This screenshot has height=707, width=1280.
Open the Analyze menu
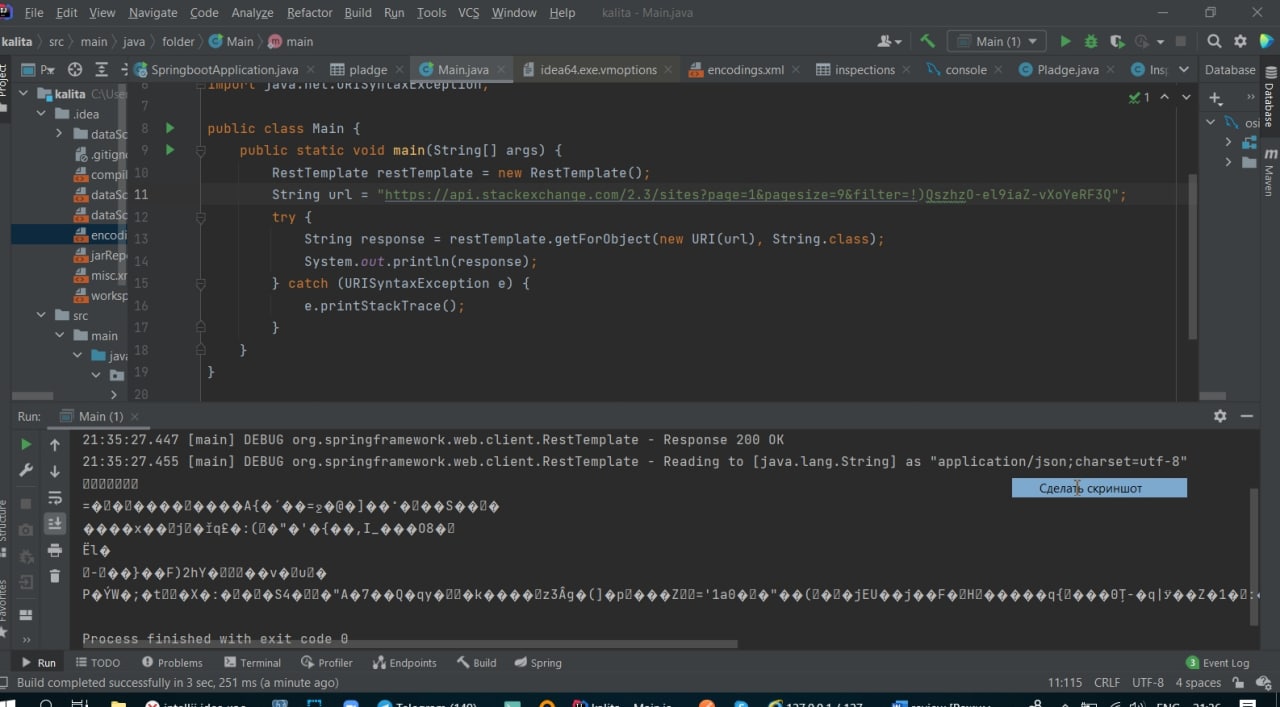tap(252, 12)
